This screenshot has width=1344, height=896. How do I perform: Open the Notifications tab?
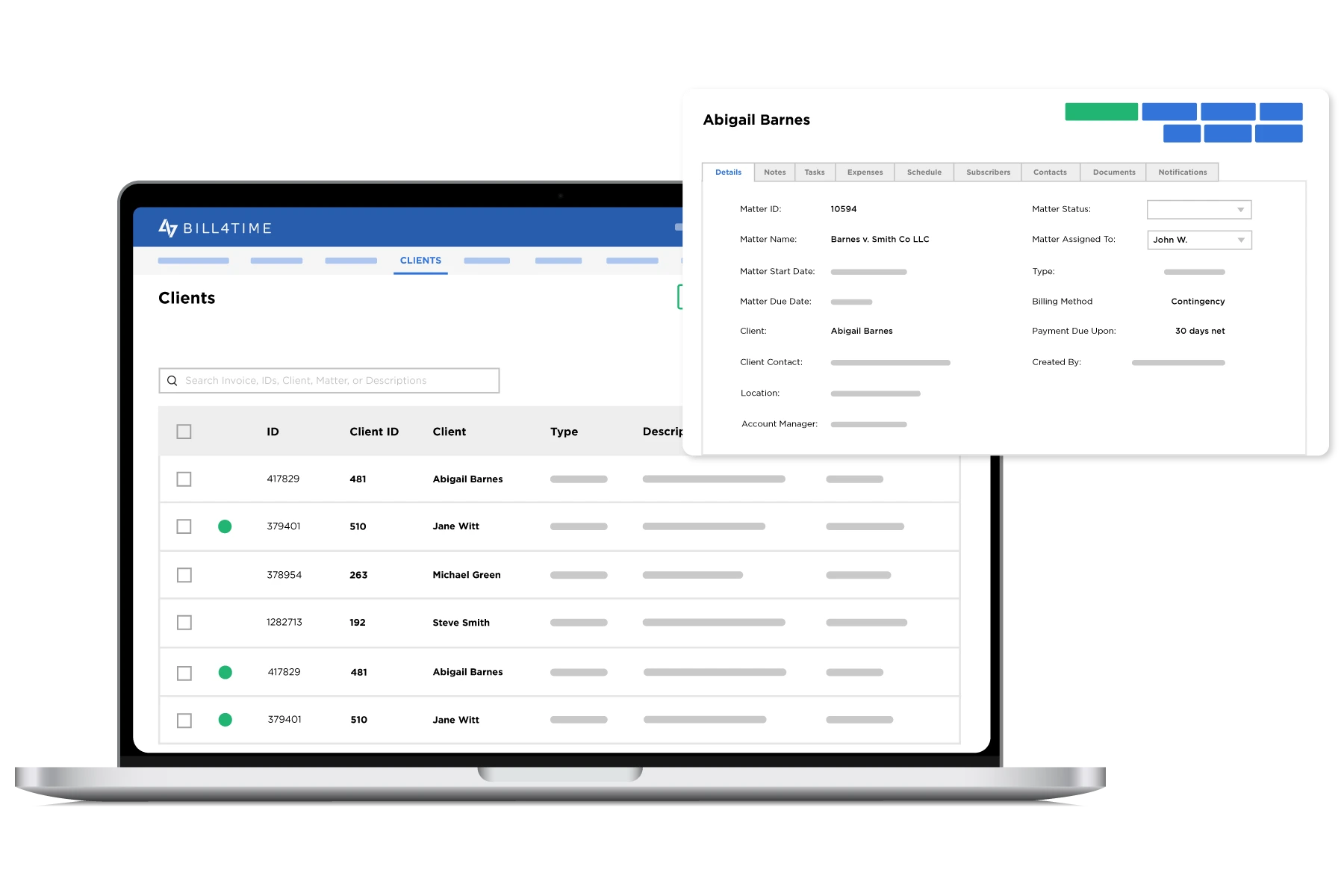pyautogui.click(x=1182, y=172)
